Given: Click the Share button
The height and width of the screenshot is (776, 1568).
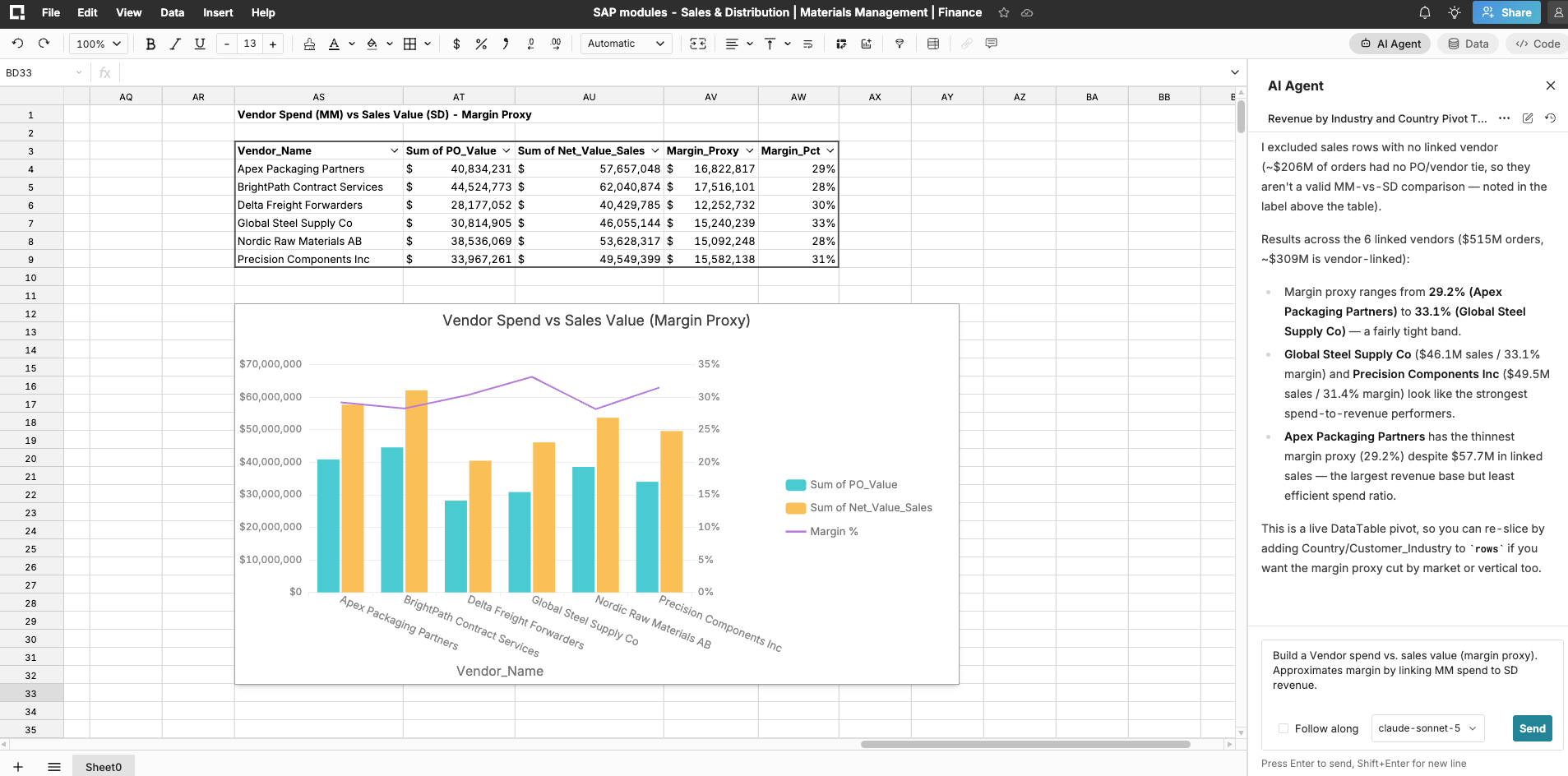Looking at the screenshot, I should pos(1507,12).
